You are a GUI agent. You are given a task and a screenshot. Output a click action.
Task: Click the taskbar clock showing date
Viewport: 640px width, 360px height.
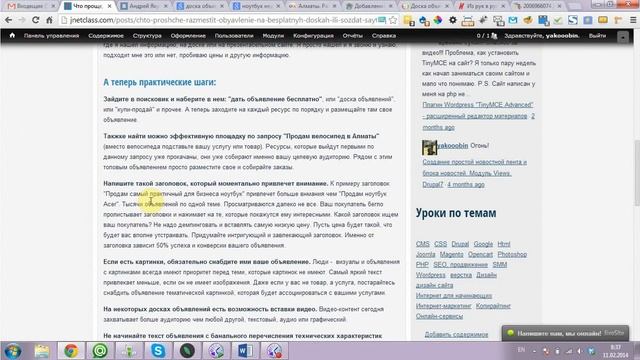(616, 351)
